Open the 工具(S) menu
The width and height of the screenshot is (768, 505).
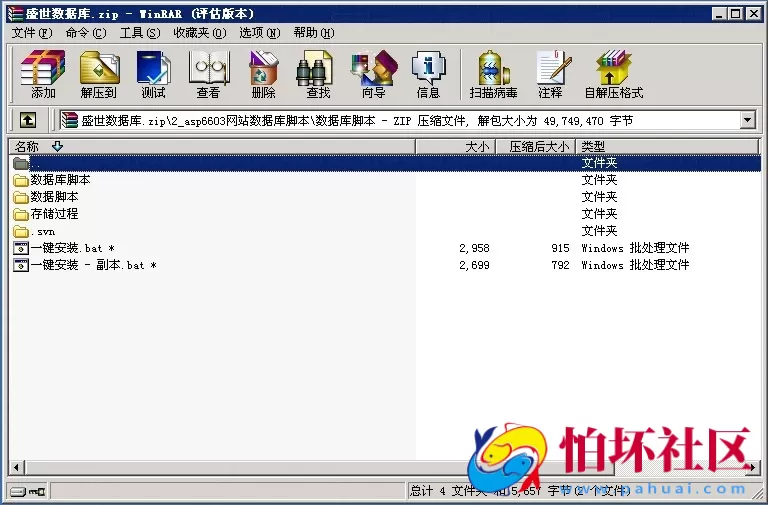(x=140, y=33)
